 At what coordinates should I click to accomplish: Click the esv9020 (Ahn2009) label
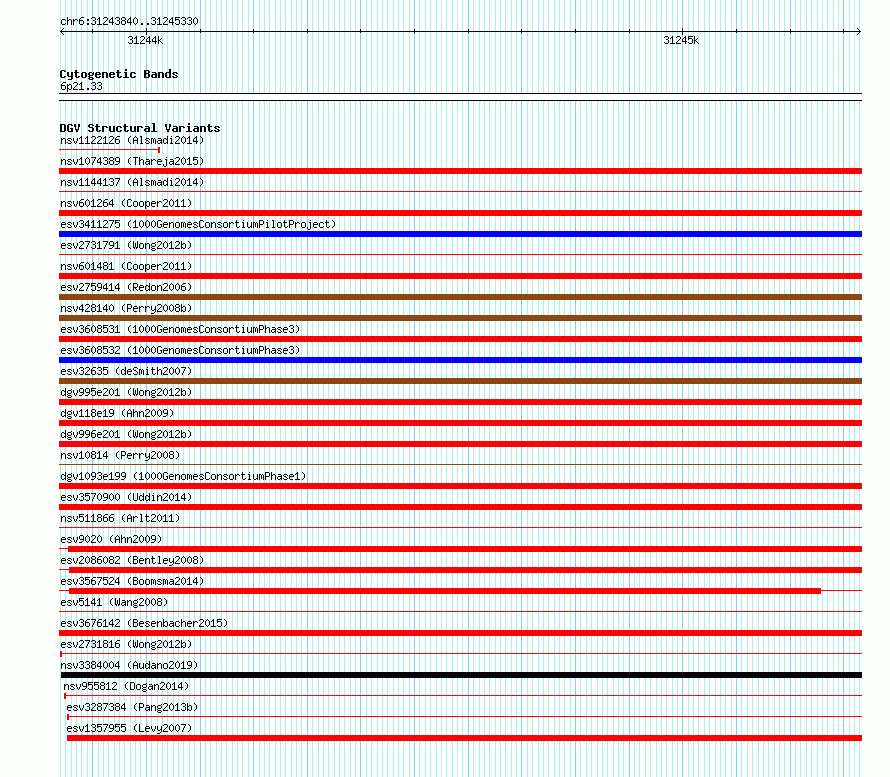[x=111, y=539]
